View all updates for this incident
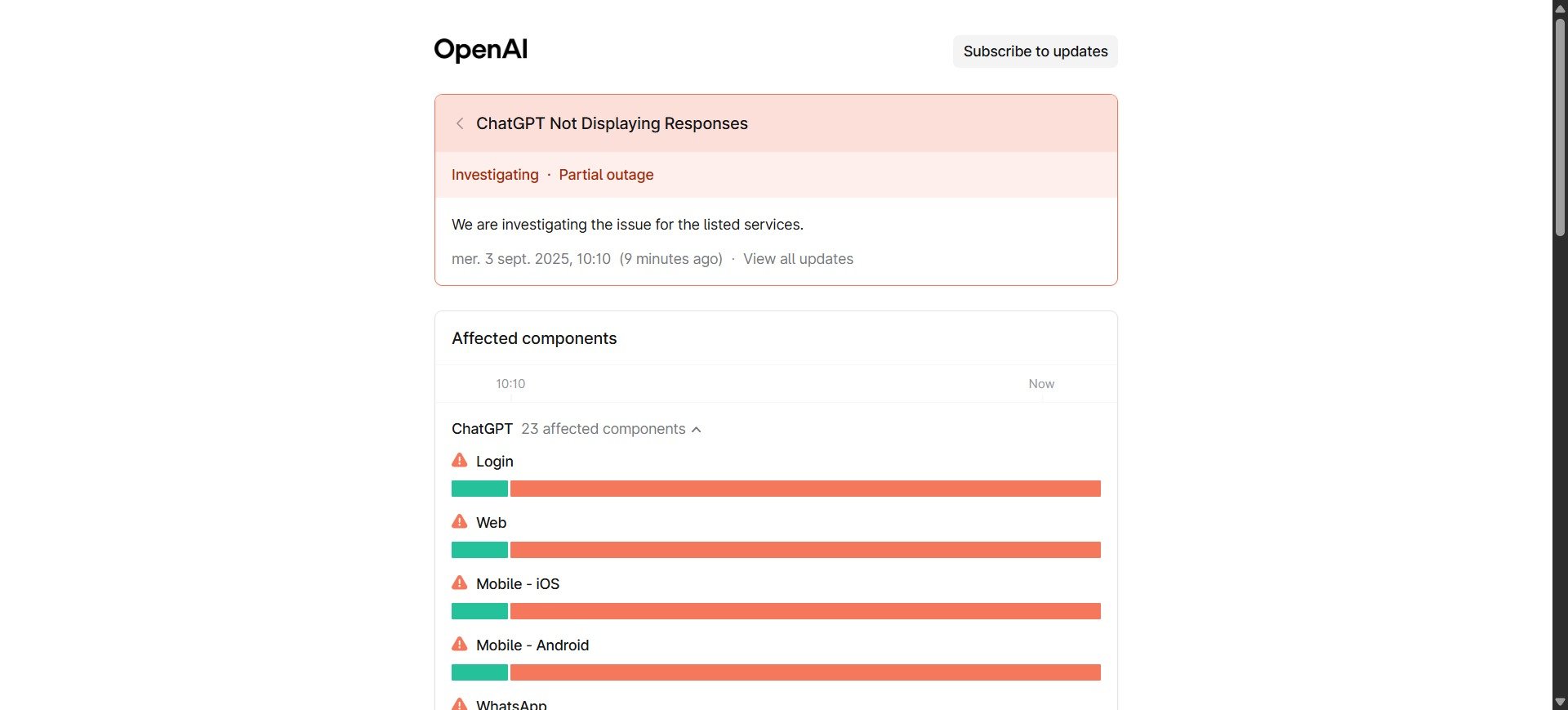The image size is (1568, 710). pyautogui.click(x=798, y=258)
